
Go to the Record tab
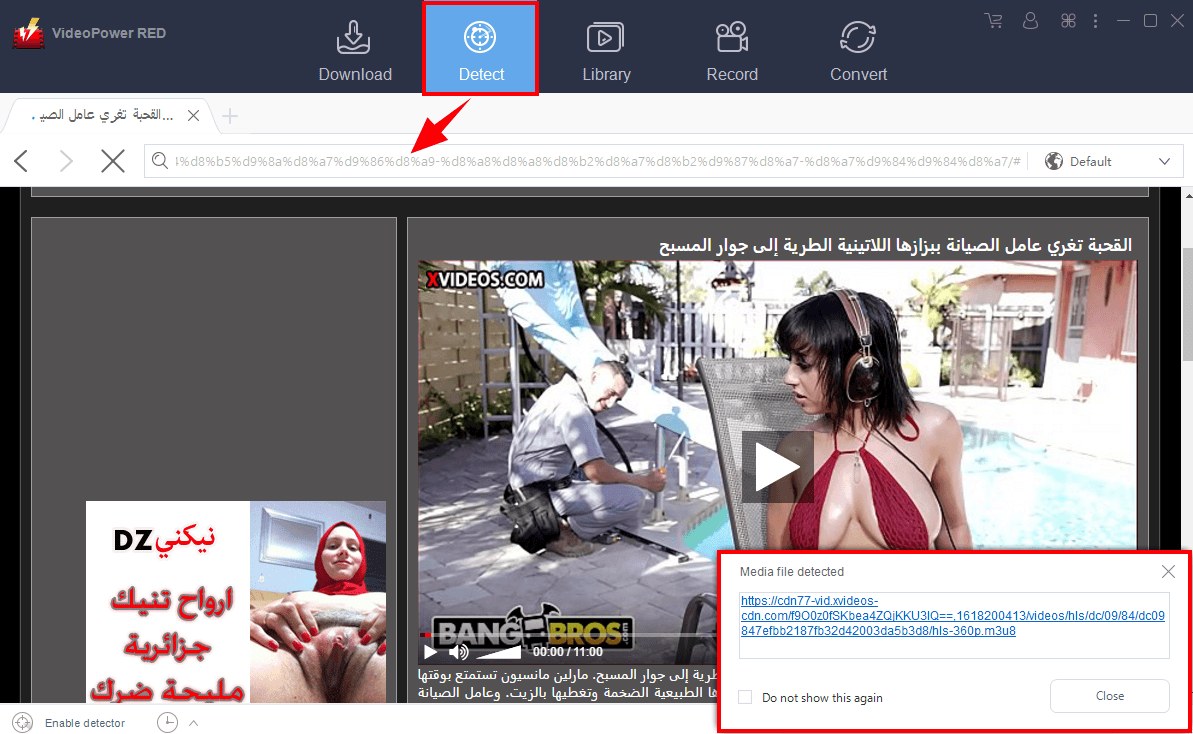[x=732, y=51]
